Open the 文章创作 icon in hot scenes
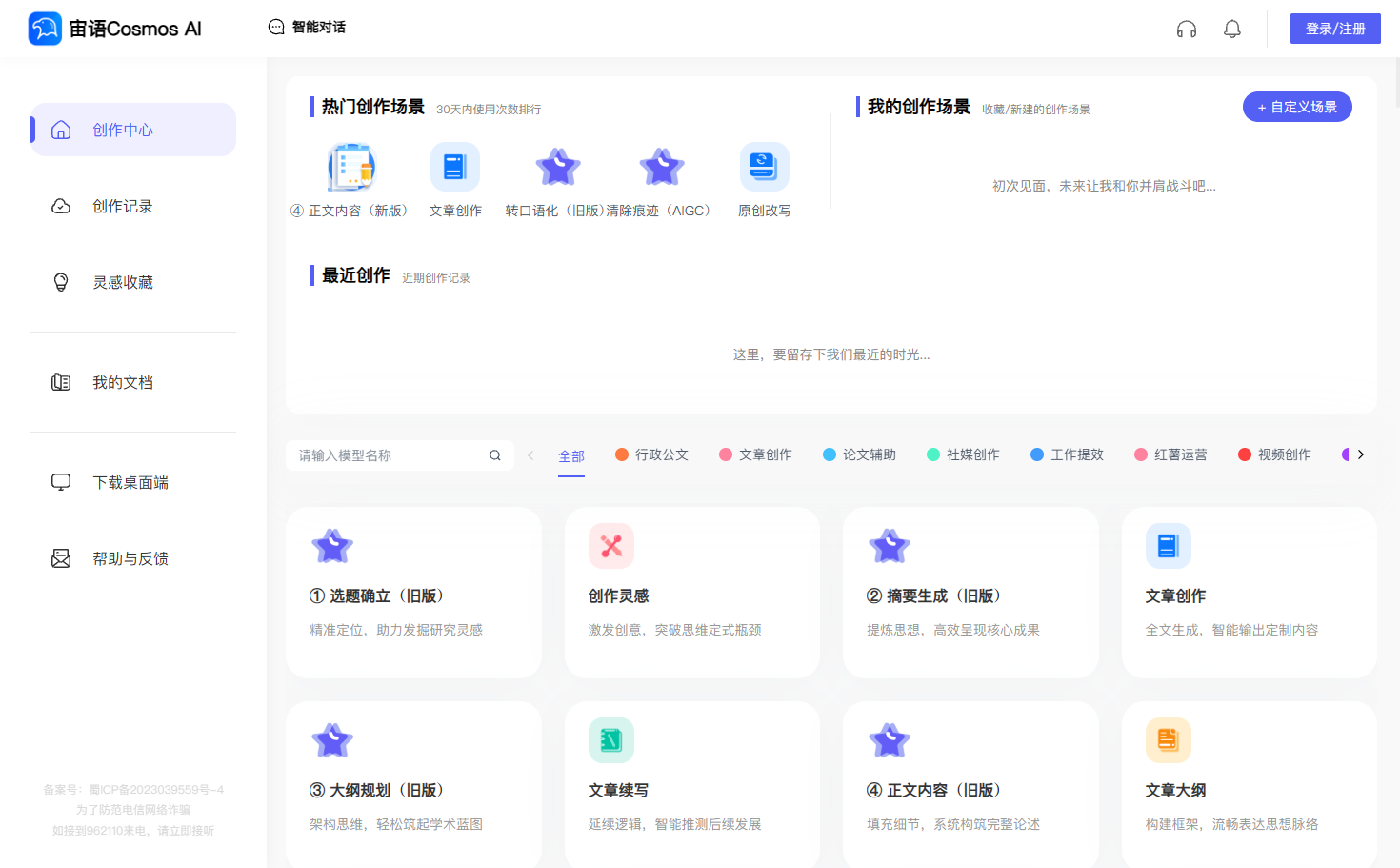Screen dimensions: 1400x868 [x=455, y=167]
